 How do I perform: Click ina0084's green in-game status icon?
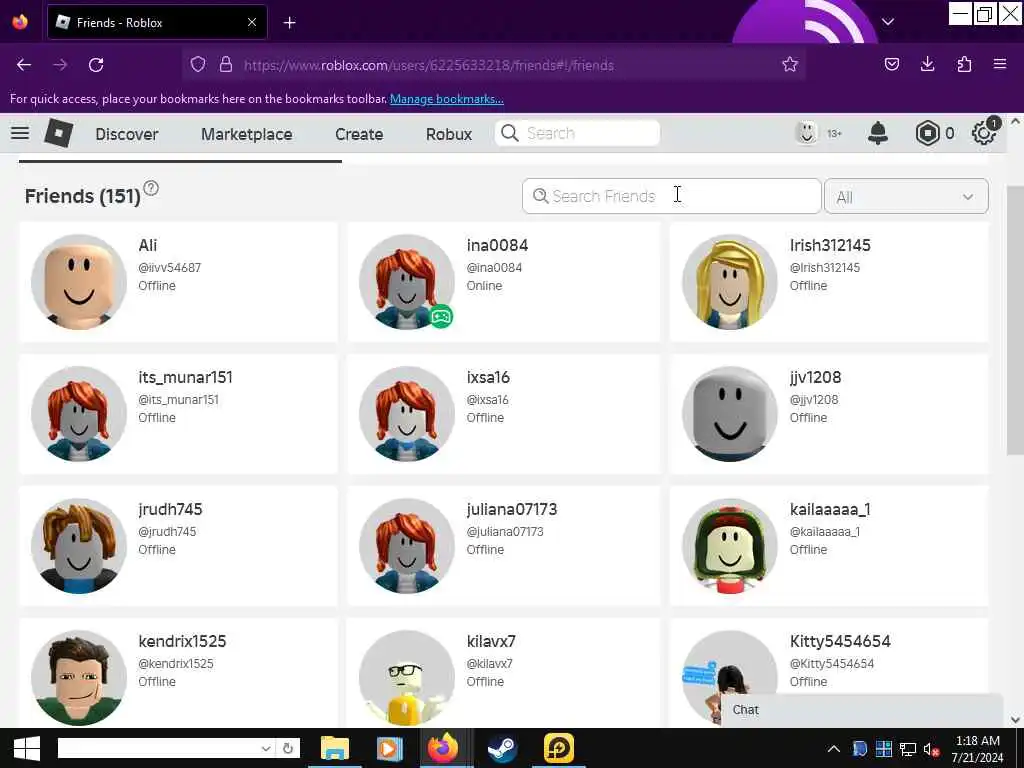(441, 317)
